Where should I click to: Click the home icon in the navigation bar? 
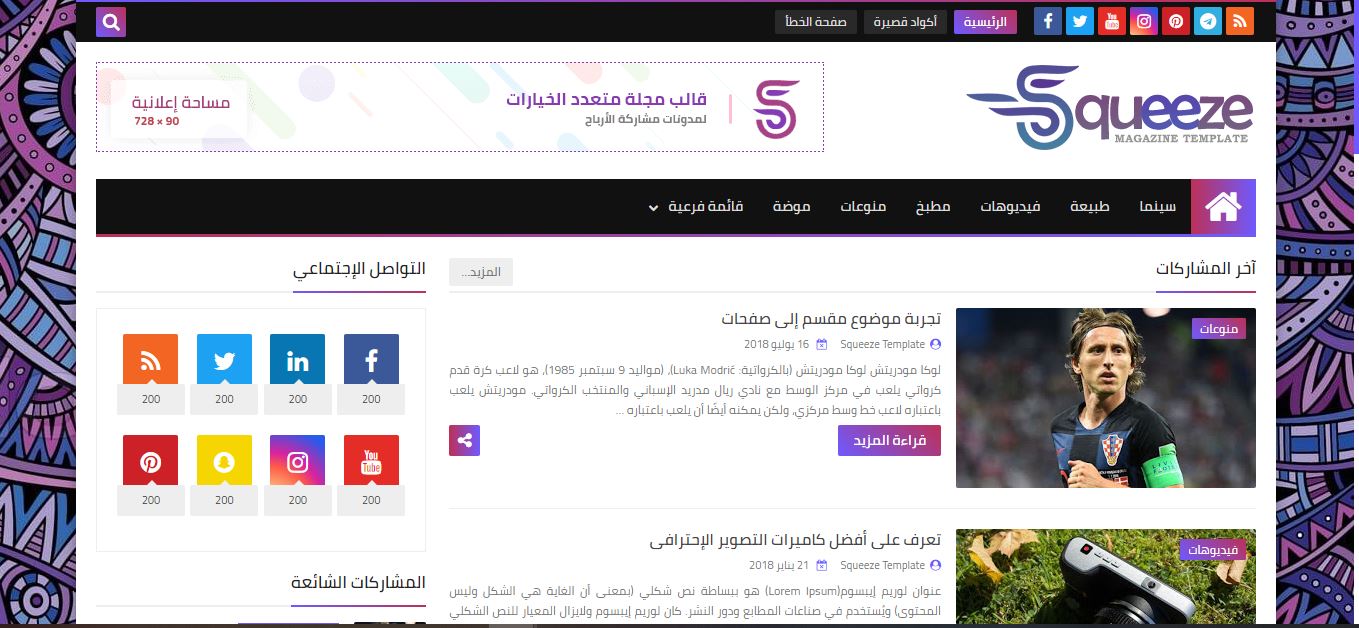click(x=1222, y=207)
